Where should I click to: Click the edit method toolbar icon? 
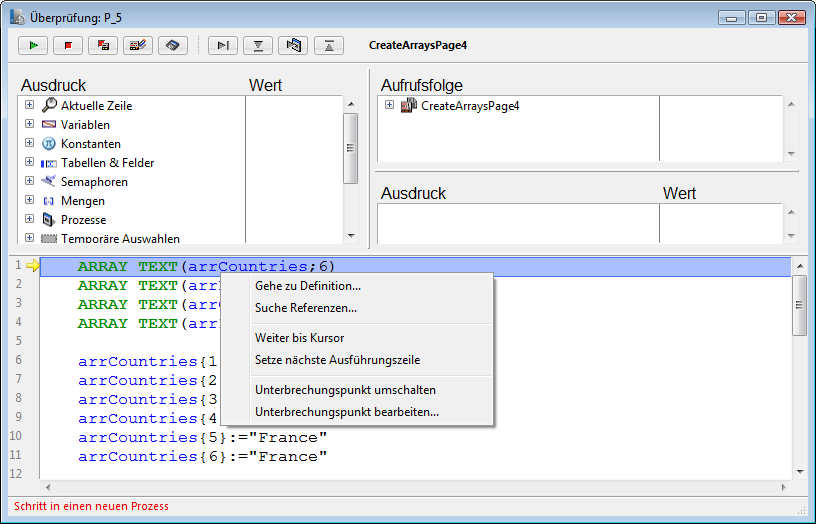[x=138, y=45]
